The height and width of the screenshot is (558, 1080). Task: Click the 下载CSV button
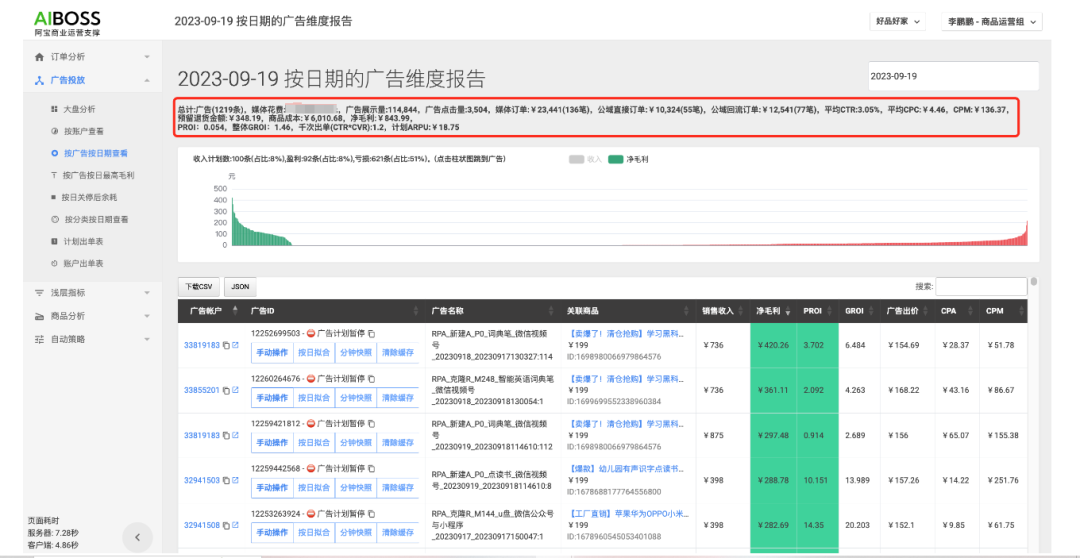point(199,286)
